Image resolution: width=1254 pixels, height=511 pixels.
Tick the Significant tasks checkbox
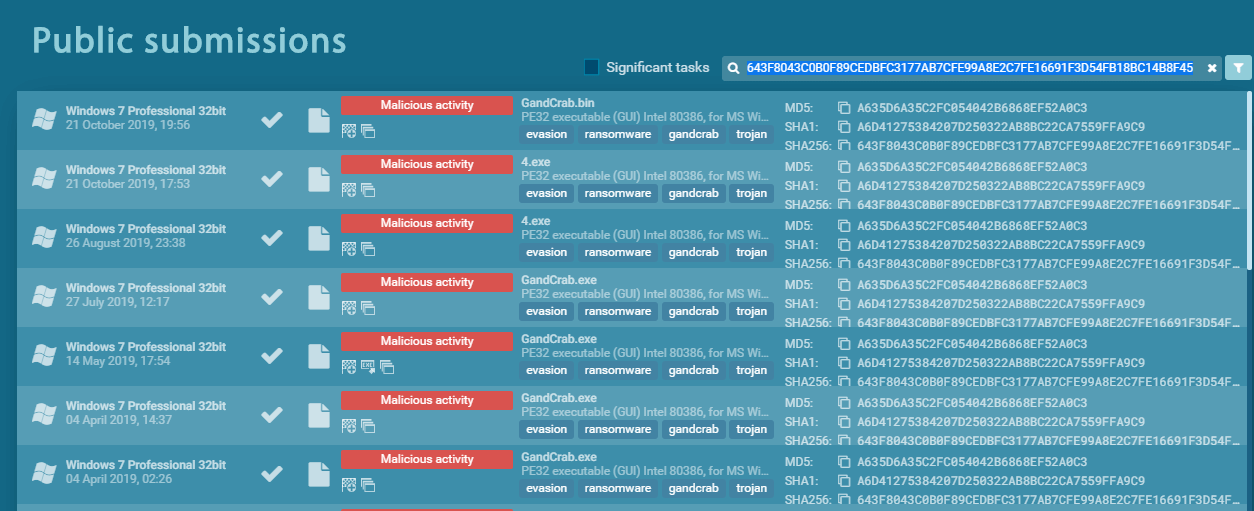point(592,67)
